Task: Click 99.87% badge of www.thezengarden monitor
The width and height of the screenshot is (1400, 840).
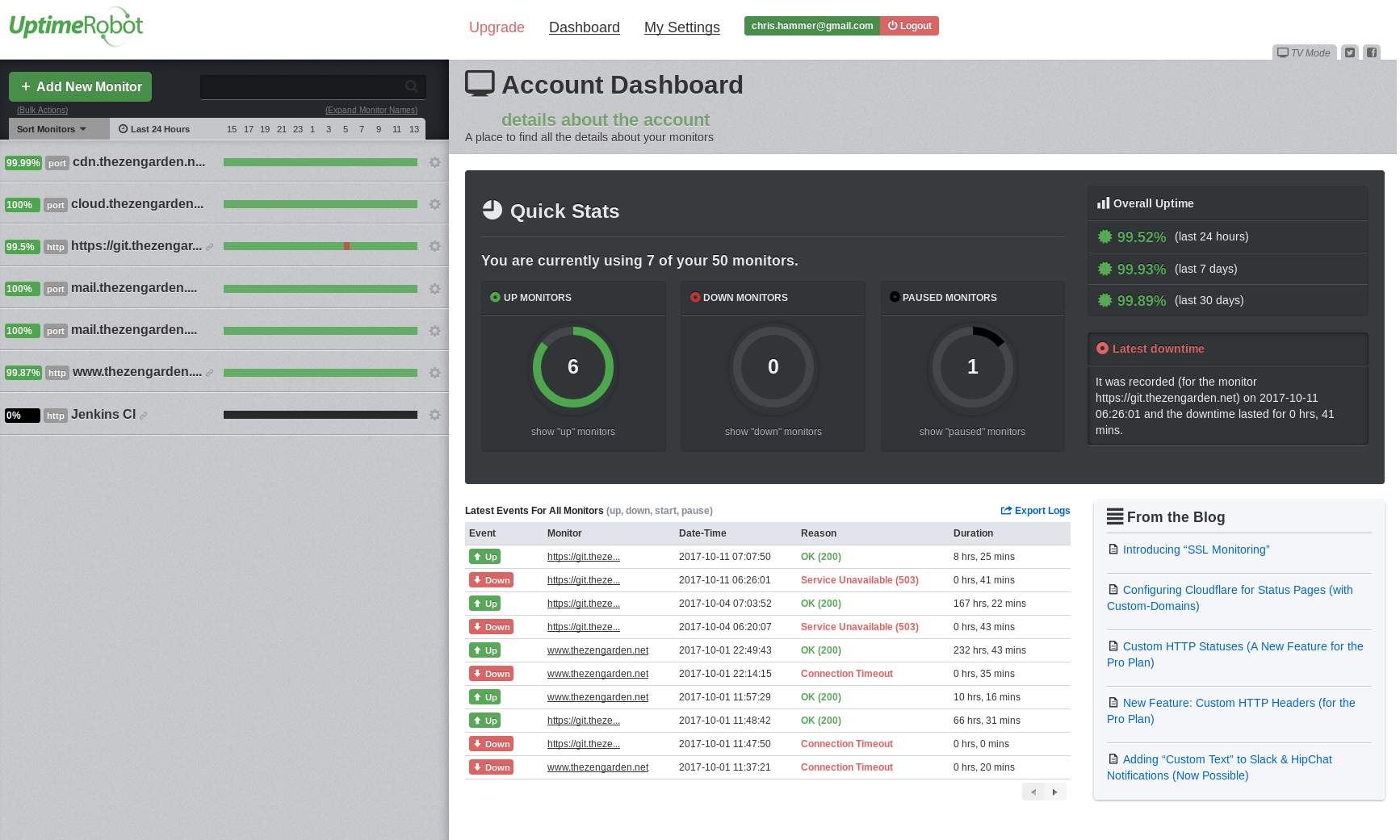Action: click(23, 373)
